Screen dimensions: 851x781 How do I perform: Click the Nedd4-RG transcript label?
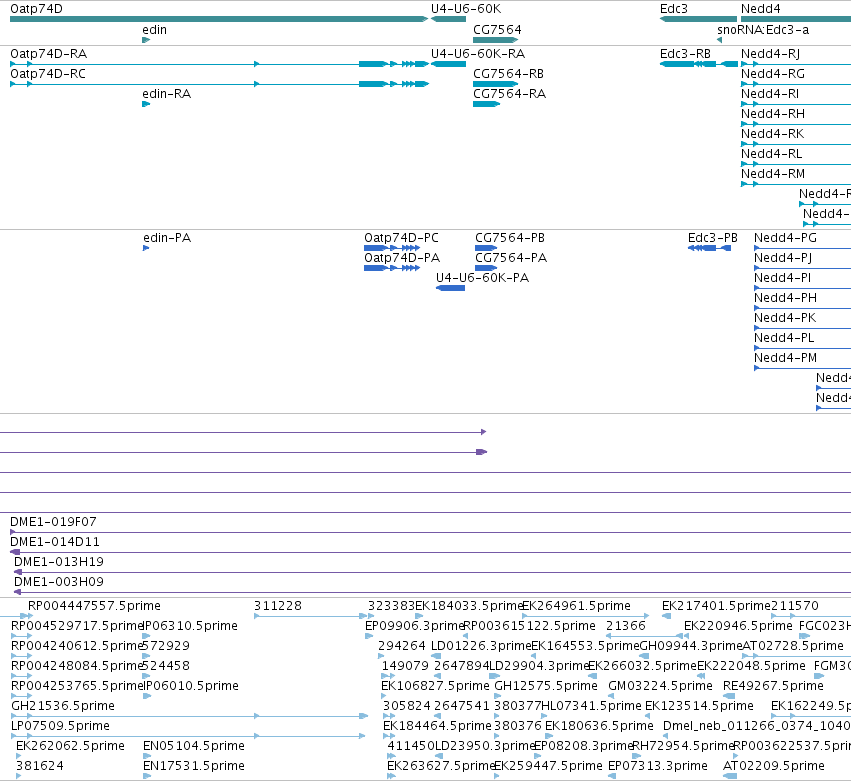coord(773,74)
